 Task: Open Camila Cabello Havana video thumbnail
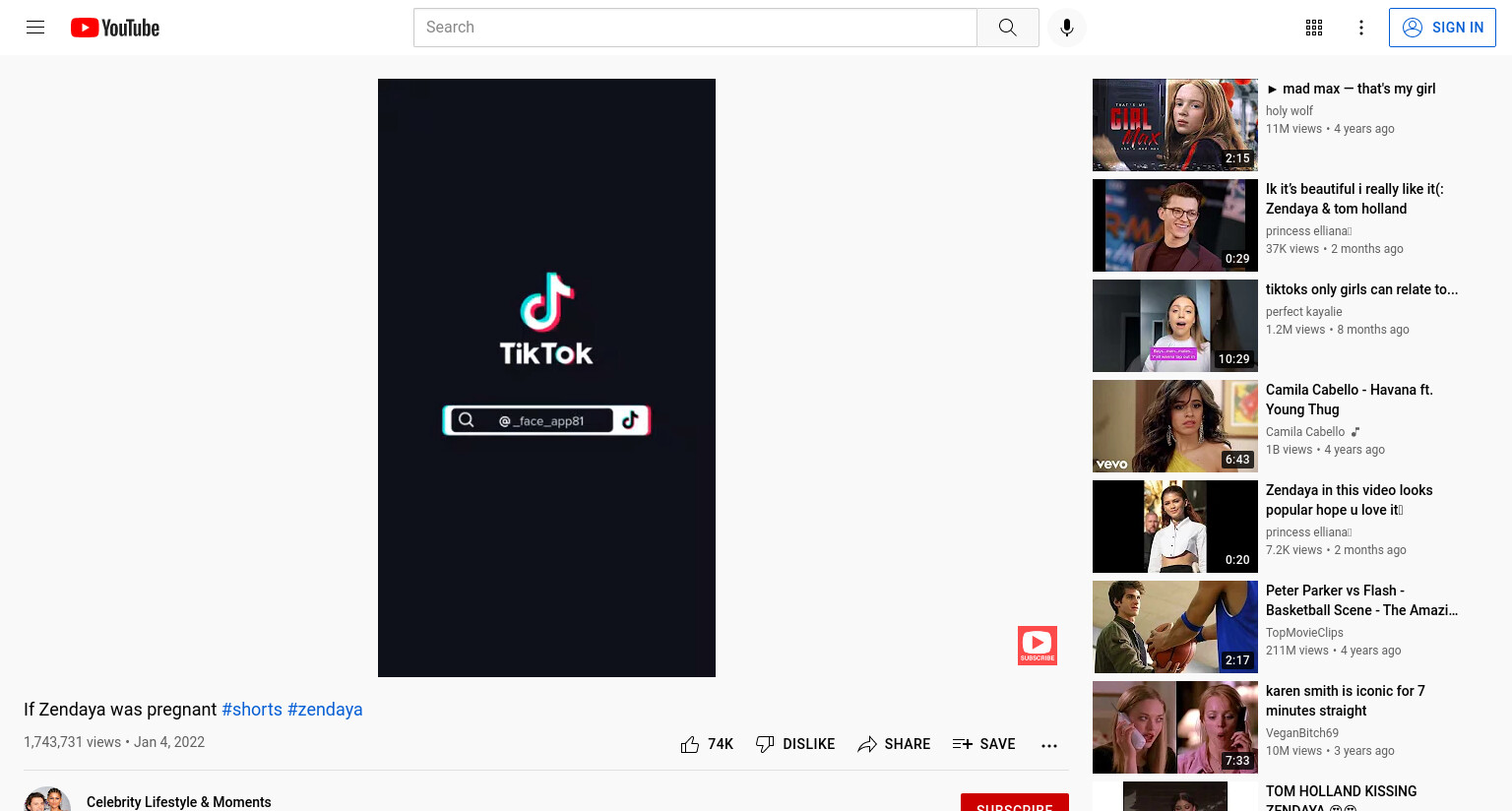pyautogui.click(x=1175, y=426)
